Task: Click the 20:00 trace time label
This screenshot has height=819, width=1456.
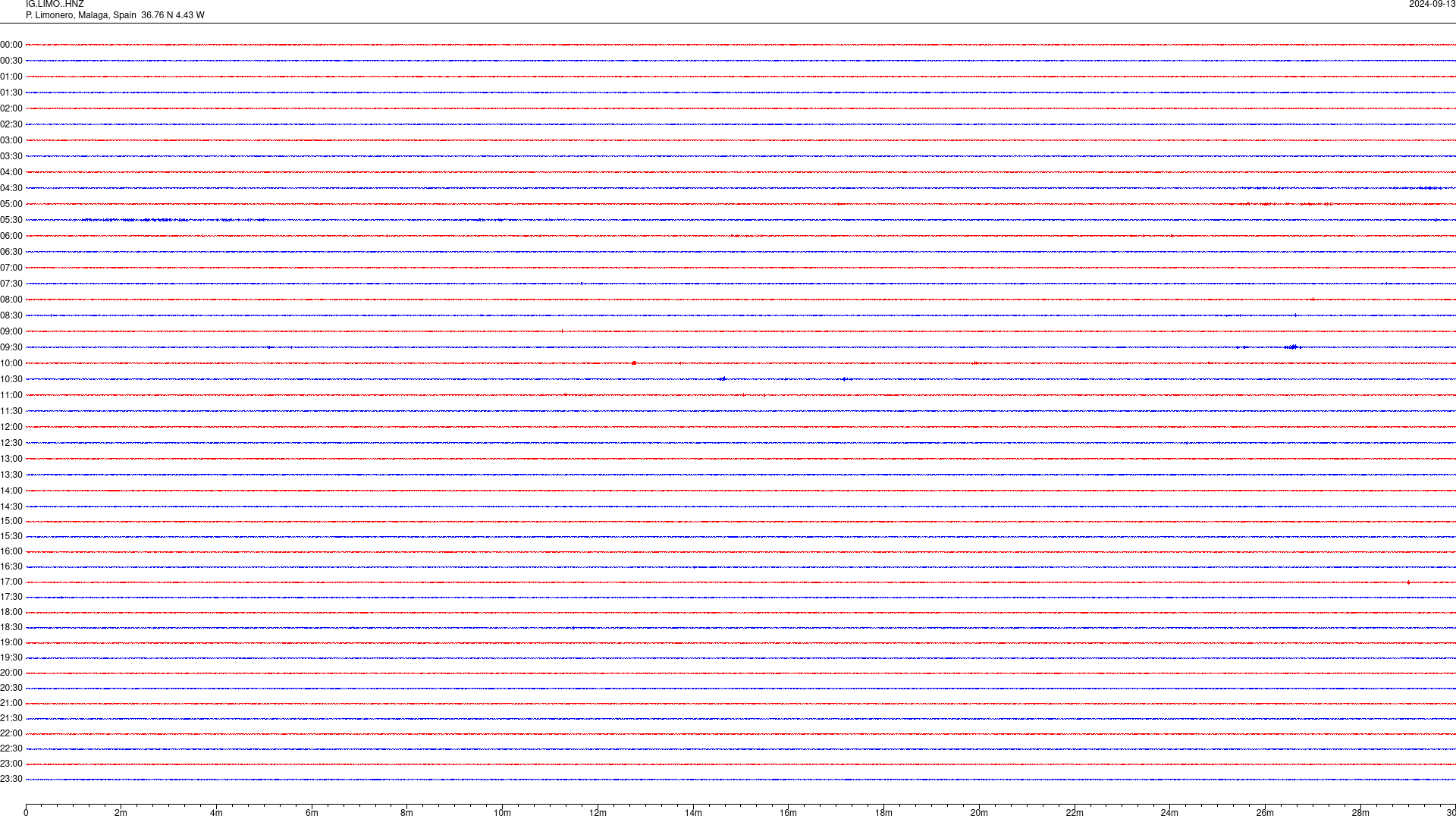Action: (x=11, y=673)
